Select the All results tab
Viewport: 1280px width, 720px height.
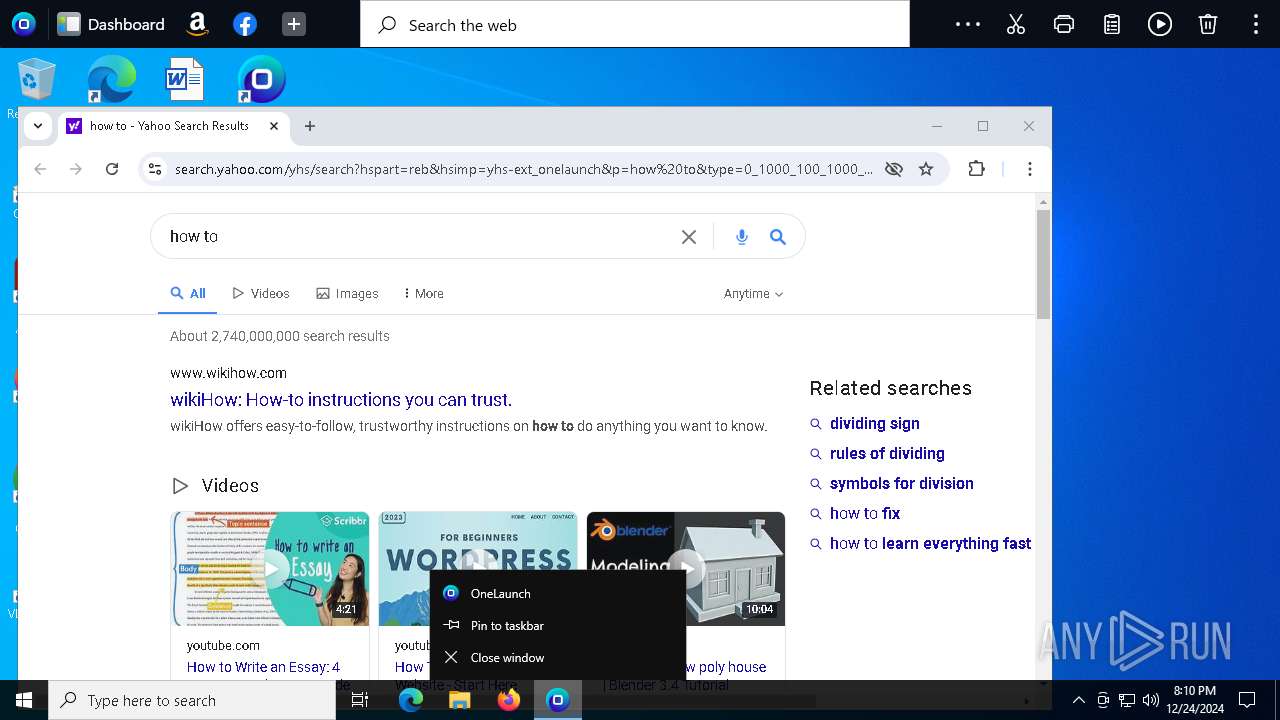188,294
